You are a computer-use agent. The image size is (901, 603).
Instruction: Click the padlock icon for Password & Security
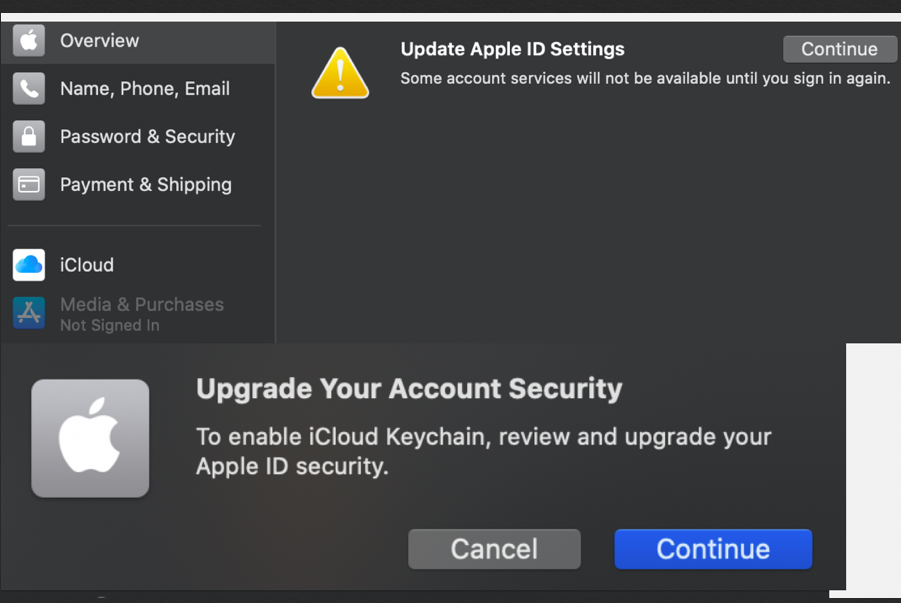coord(29,137)
